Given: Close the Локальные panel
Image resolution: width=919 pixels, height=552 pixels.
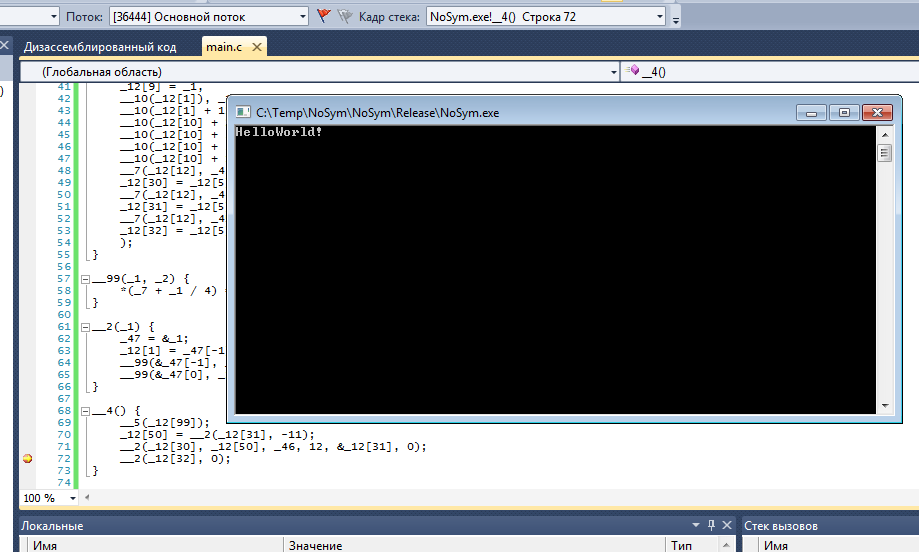Looking at the screenshot, I should tap(727, 525).
